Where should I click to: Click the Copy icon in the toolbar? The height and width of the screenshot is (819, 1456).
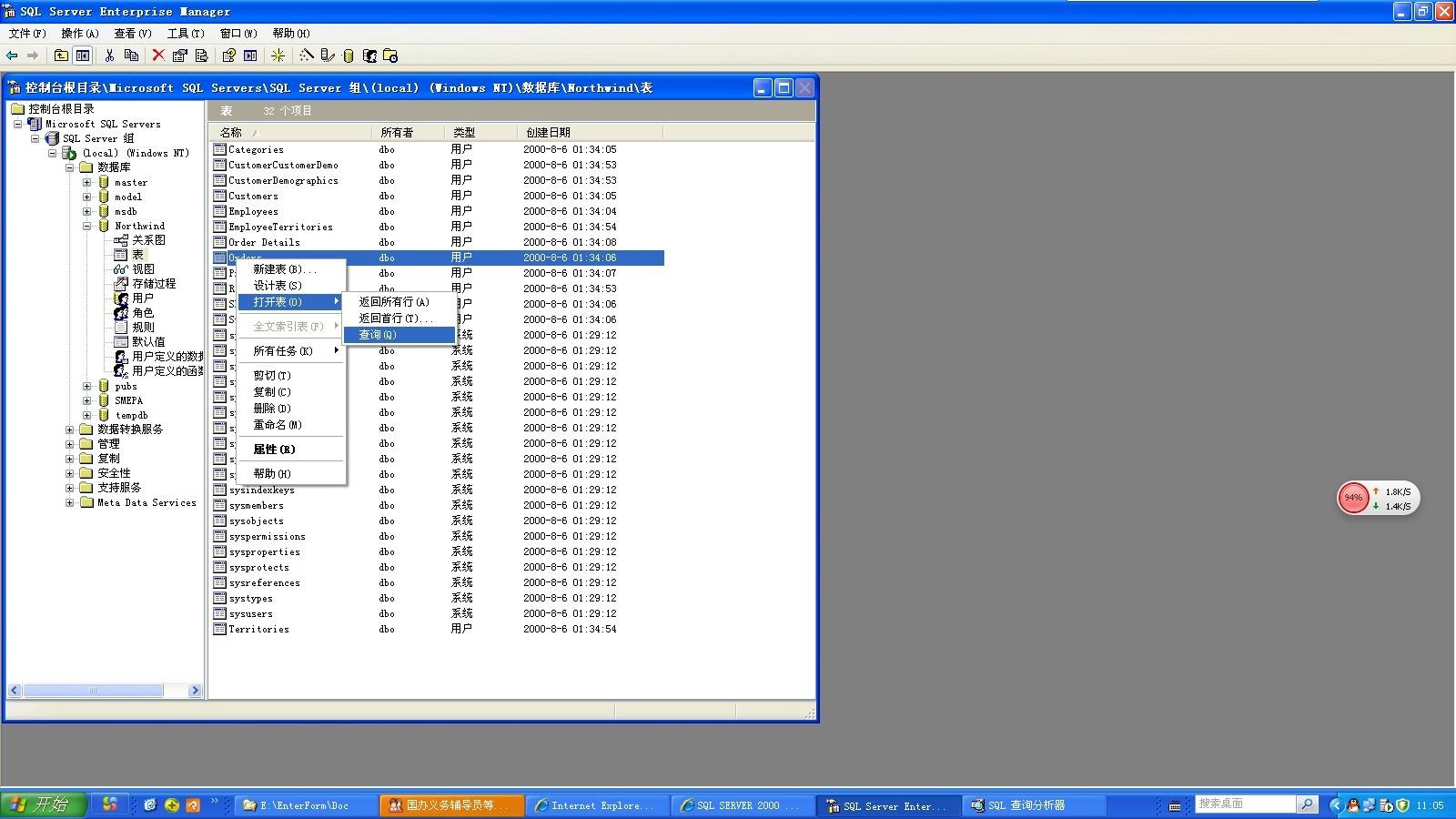click(x=131, y=56)
